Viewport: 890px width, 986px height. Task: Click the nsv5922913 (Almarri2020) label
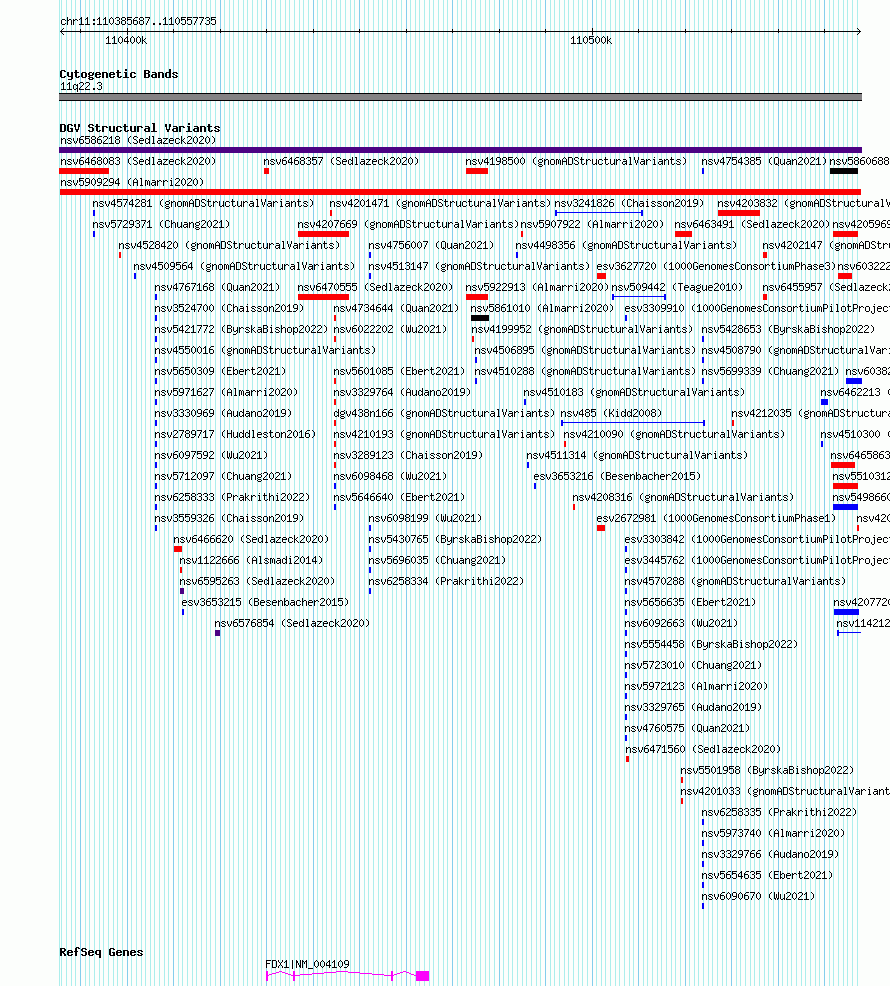pyautogui.click(x=537, y=287)
